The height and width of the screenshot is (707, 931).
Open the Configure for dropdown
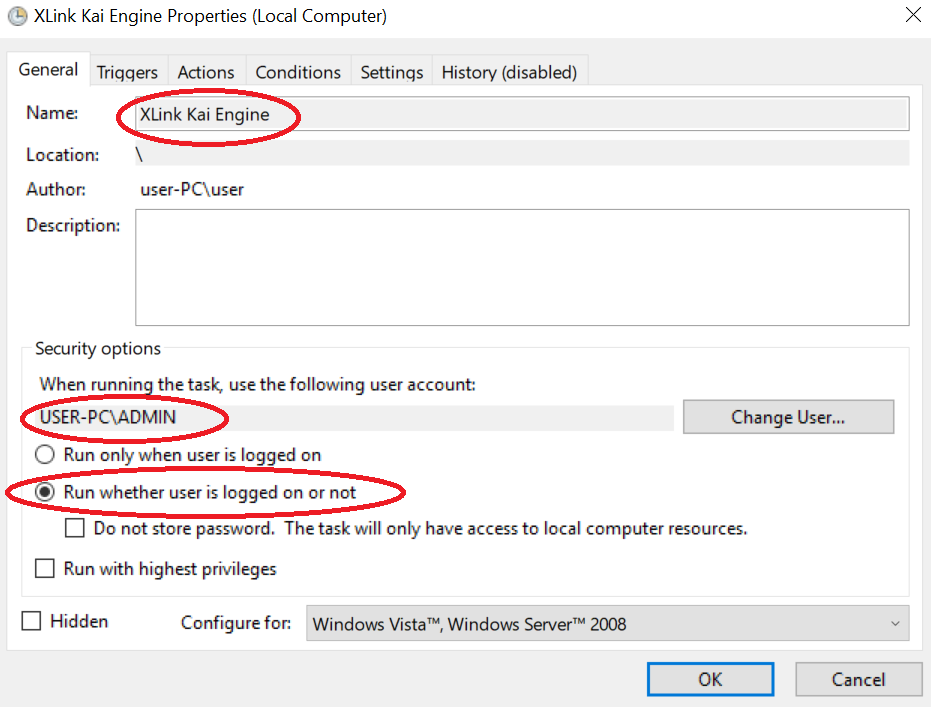pos(607,623)
